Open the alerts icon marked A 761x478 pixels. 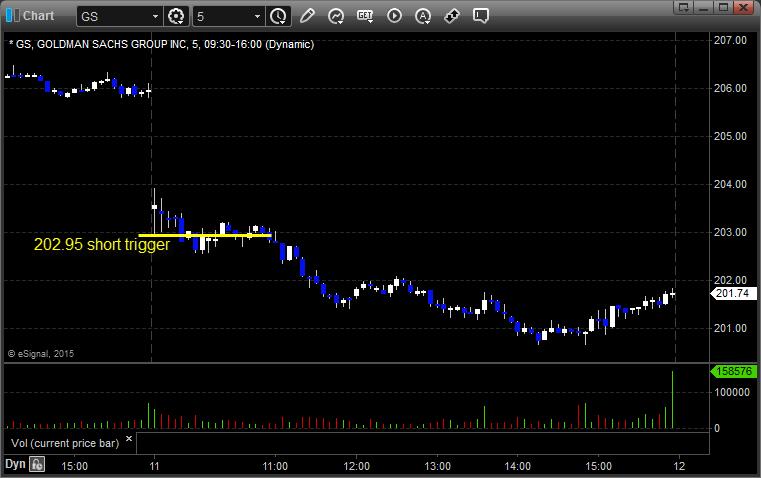pos(423,16)
